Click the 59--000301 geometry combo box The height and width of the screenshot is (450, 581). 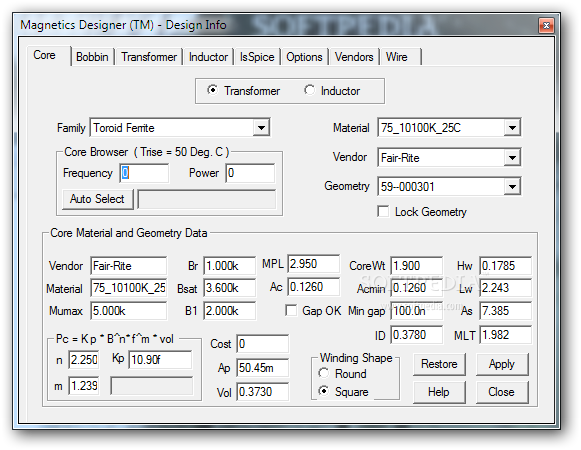pos(449,186)
